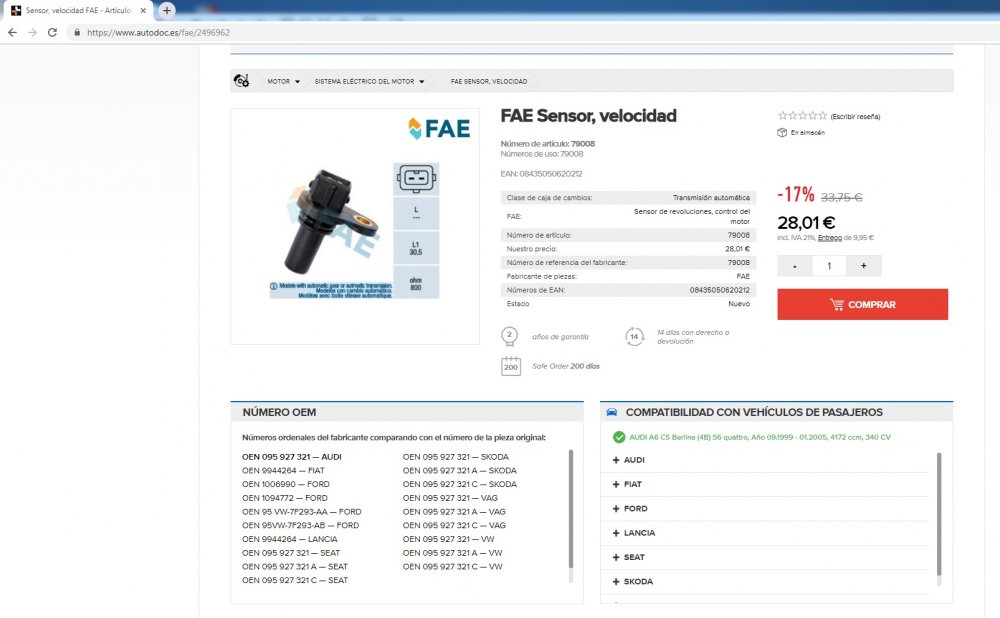Open the Escribir reseña link
The height and width of the screenshot is (618, 1000).
[x=855, y=117]
